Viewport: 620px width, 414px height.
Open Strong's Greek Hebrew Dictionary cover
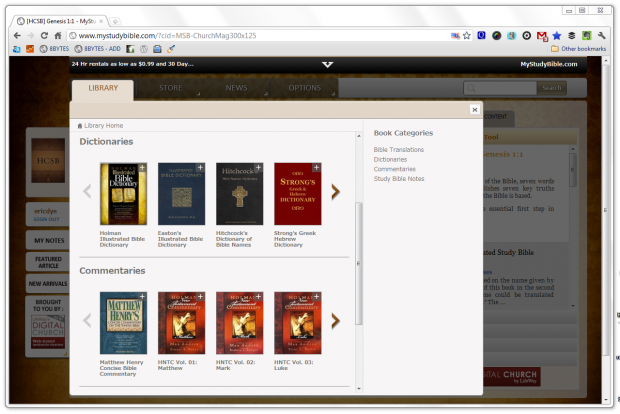298,194
